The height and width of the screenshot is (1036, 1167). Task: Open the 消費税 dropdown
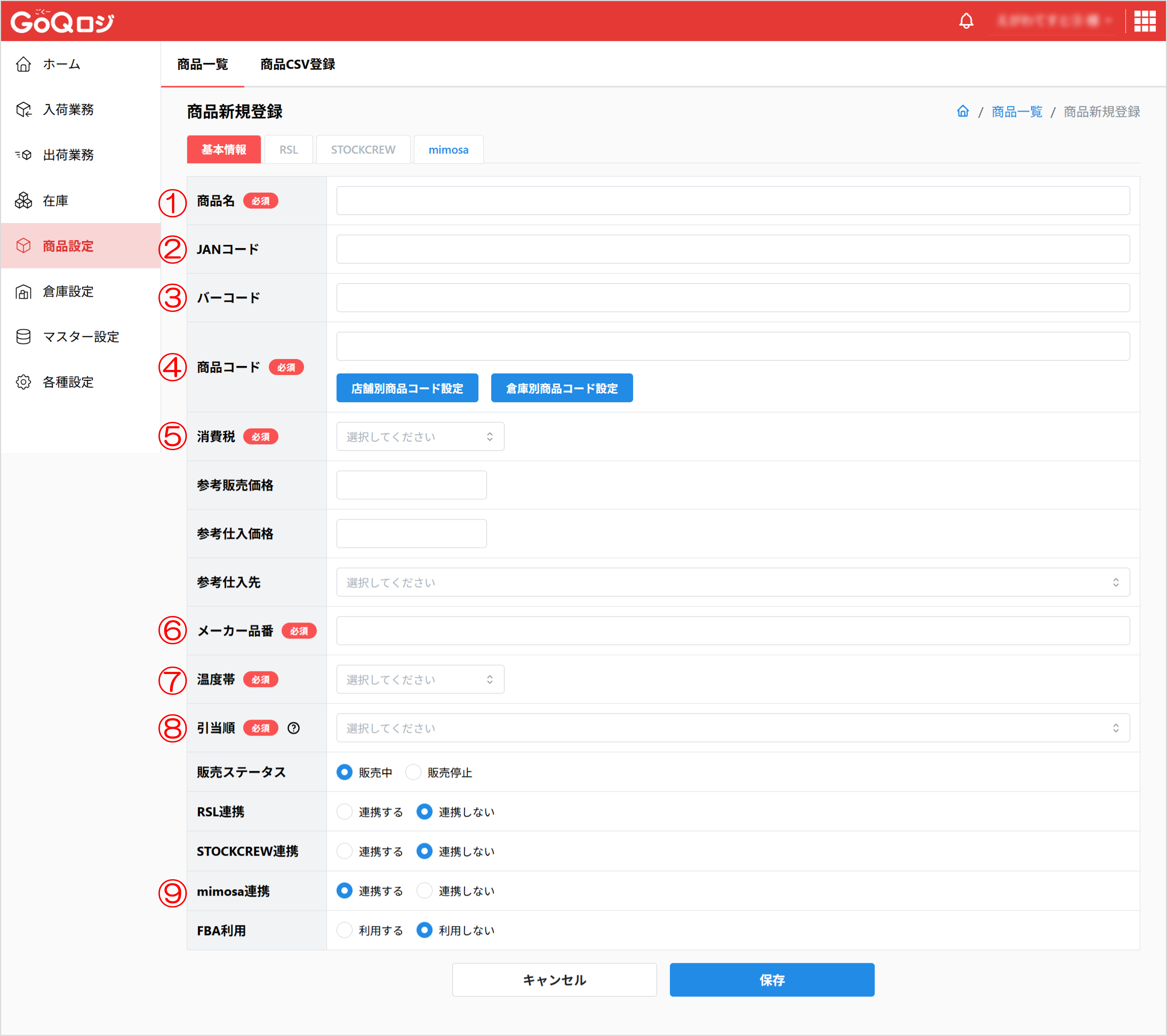(x=420, y=436)
